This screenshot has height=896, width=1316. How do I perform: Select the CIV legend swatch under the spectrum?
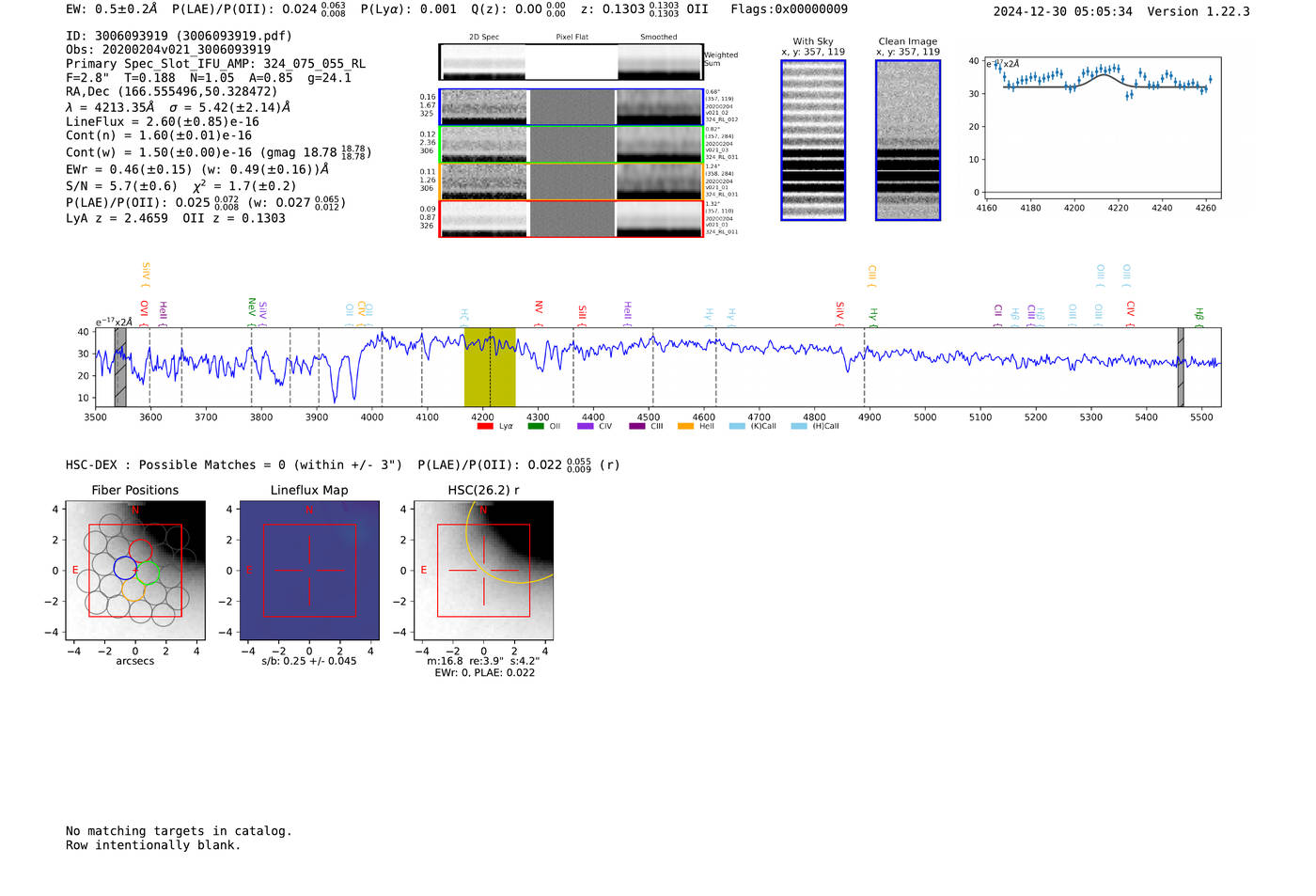click(x=586, y=427)
